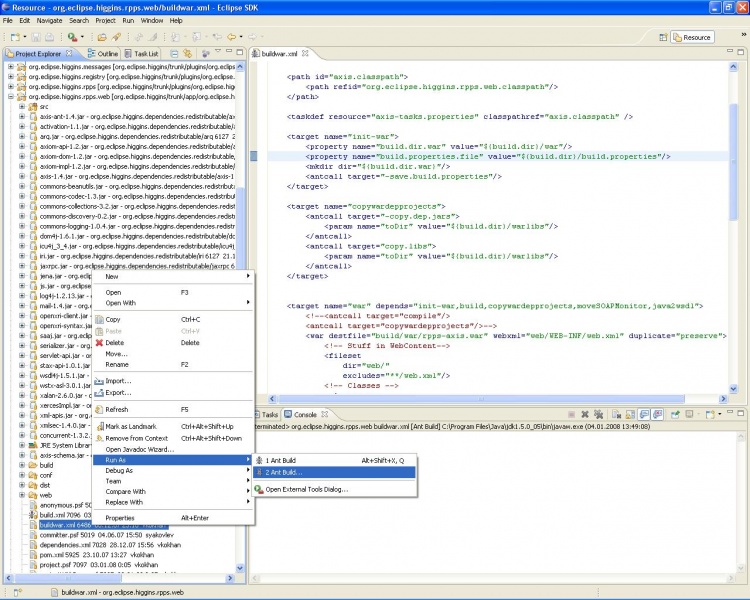Choose Compare With in context menu
Viewport: 750px width, 600px height.
pos(172,491)
